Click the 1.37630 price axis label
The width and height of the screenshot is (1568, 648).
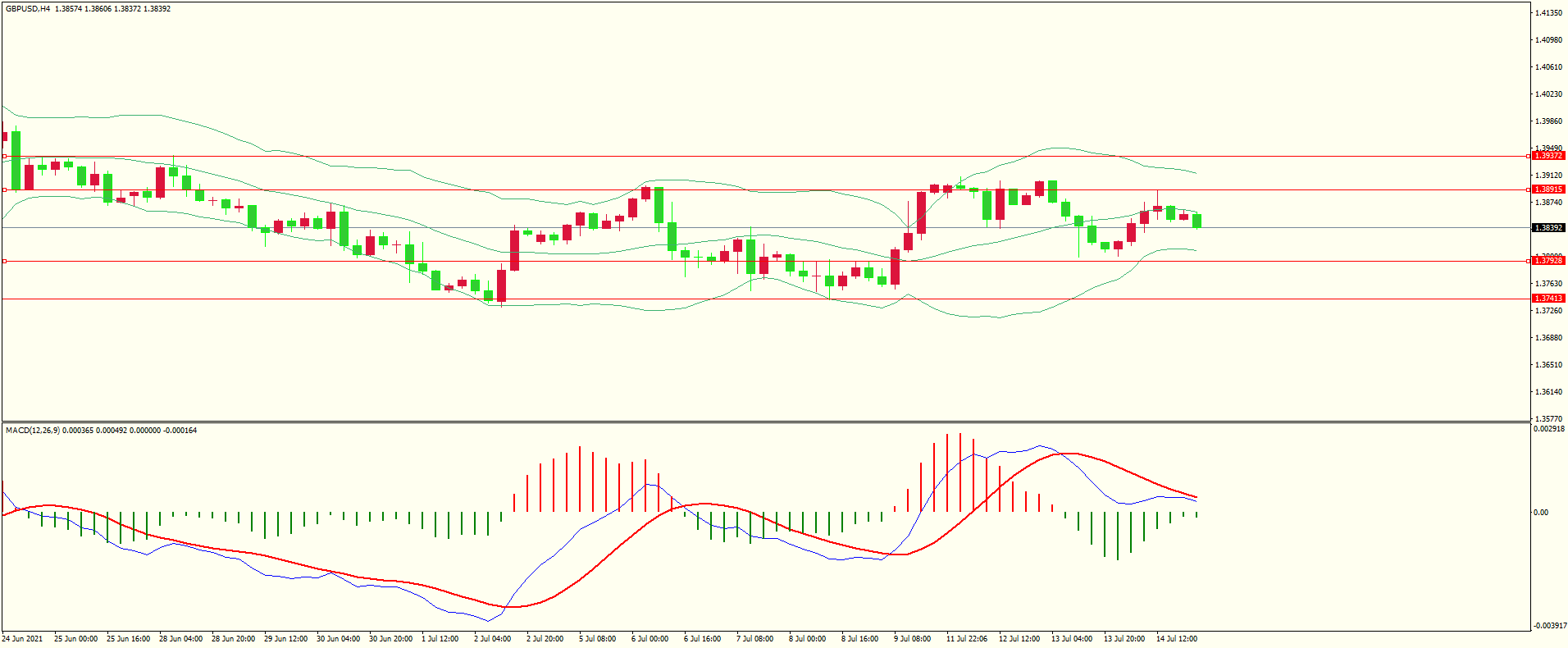1549,284
